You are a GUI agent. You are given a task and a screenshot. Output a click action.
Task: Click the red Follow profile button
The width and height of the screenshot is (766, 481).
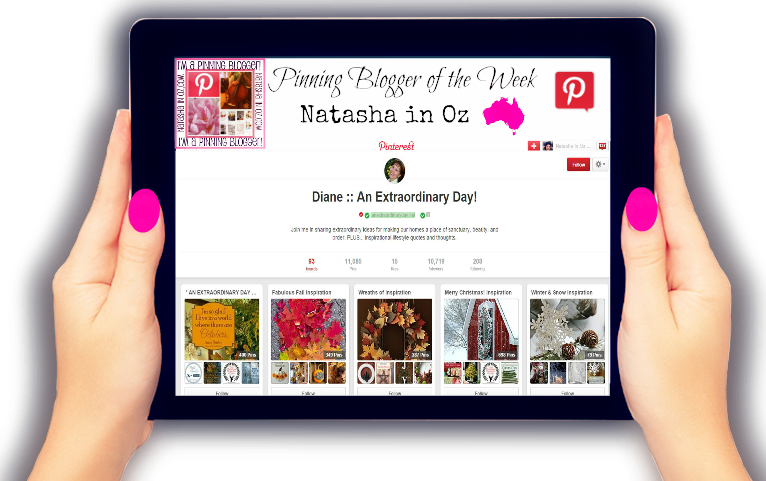click(578, 165)
